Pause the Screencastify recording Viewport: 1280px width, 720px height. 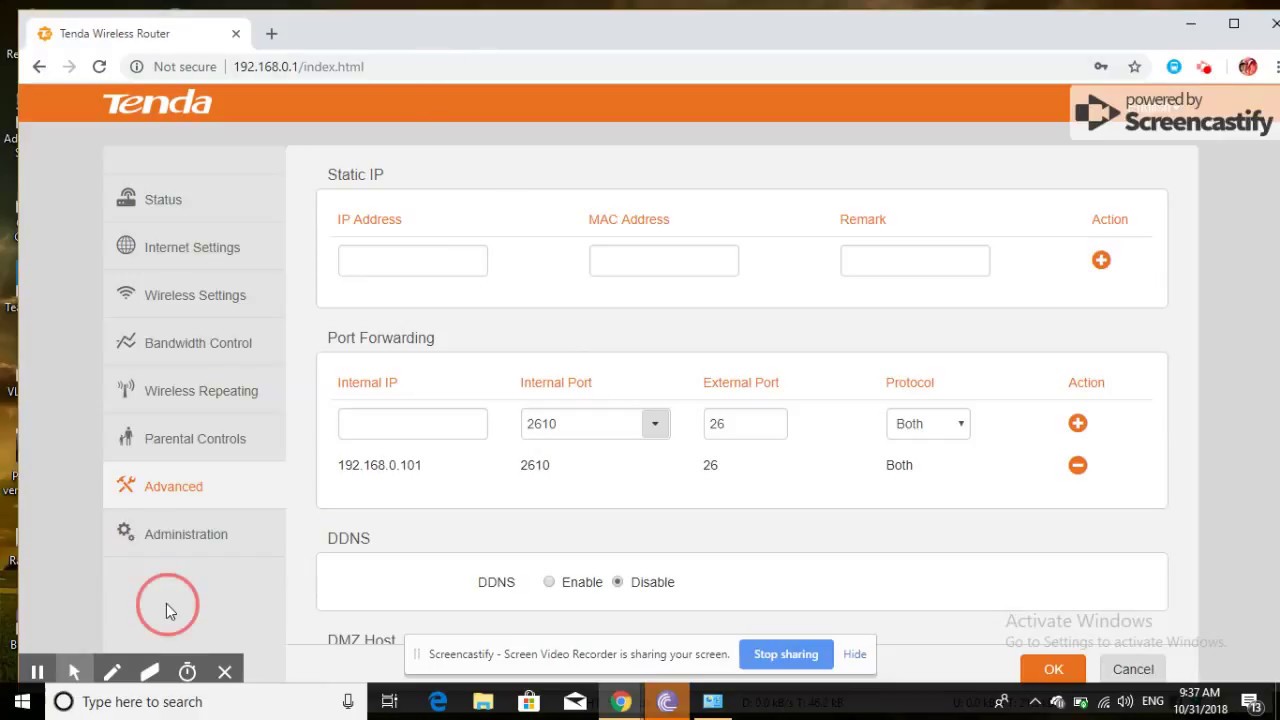click(37, 672)
